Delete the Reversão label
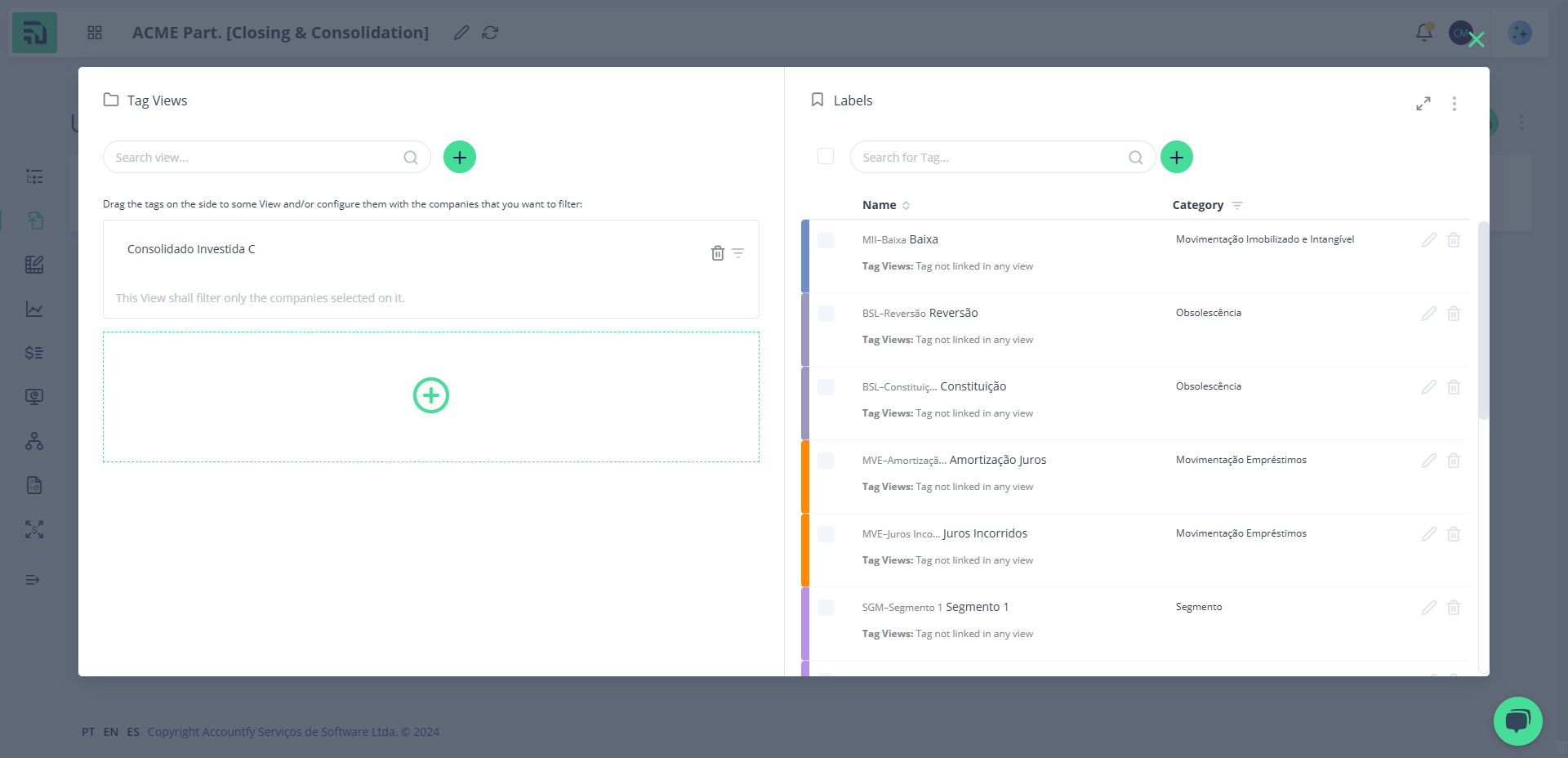 pos(1454,314)
